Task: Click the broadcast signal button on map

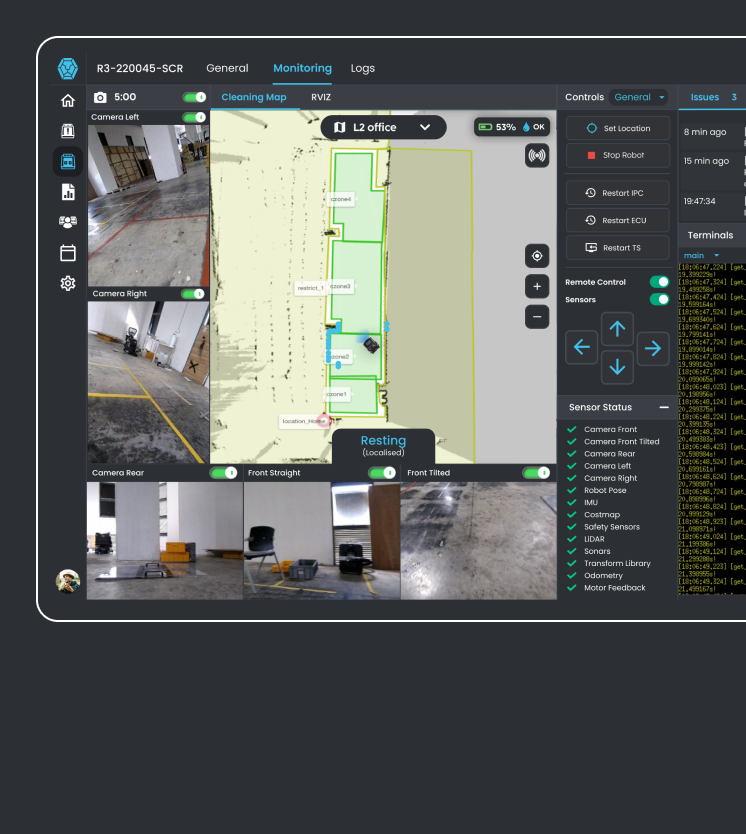Action: click(537, 155)
